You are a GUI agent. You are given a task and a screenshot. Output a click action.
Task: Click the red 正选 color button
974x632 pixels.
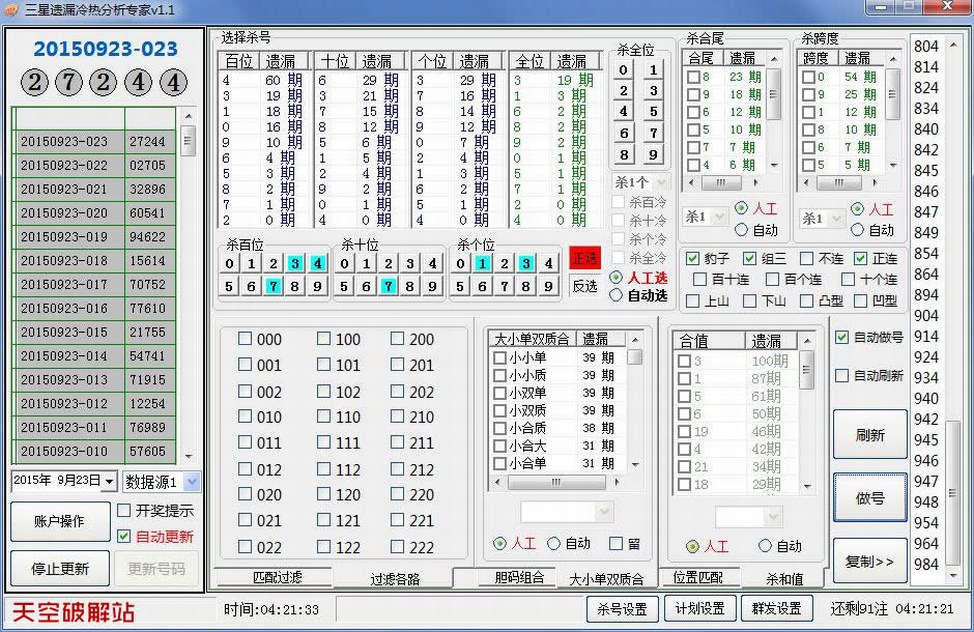[x=584, y=258]
